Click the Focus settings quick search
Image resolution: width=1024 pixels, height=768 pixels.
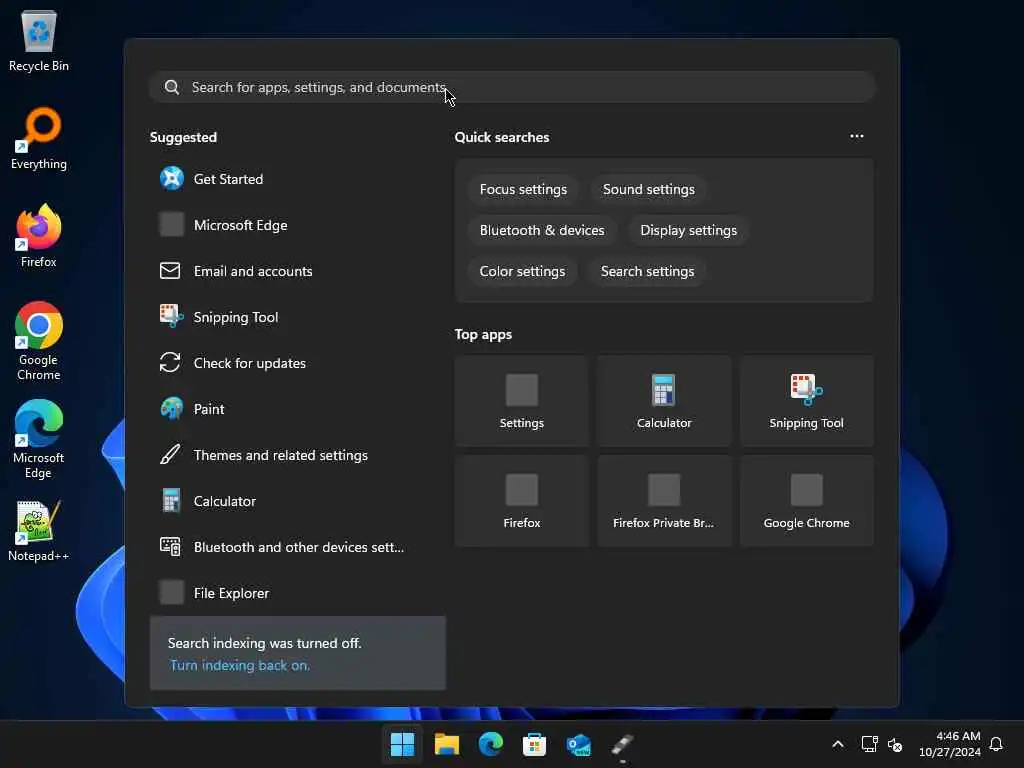tap(523, 189)
